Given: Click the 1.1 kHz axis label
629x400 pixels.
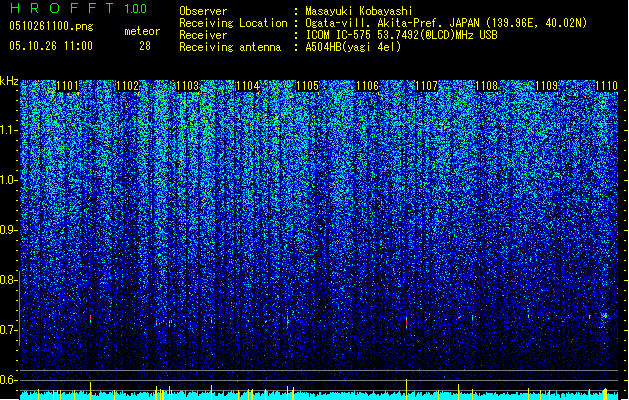Looking at the screenshot, I should (9, 130).
